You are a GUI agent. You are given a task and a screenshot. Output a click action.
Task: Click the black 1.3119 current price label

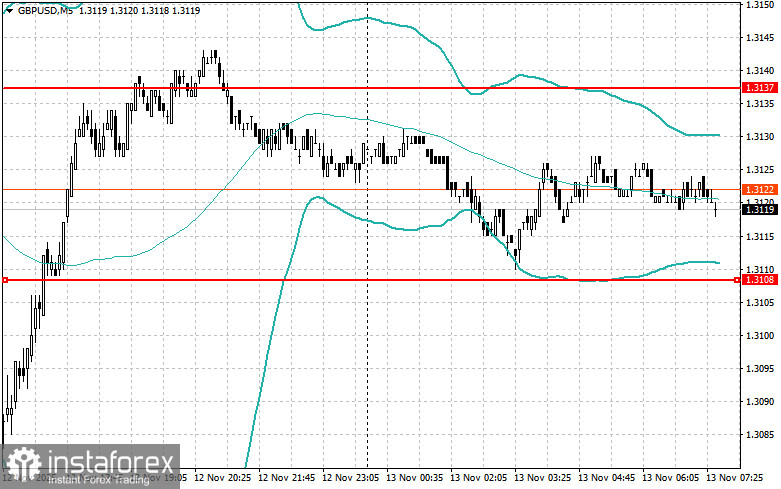pos(760,209)
